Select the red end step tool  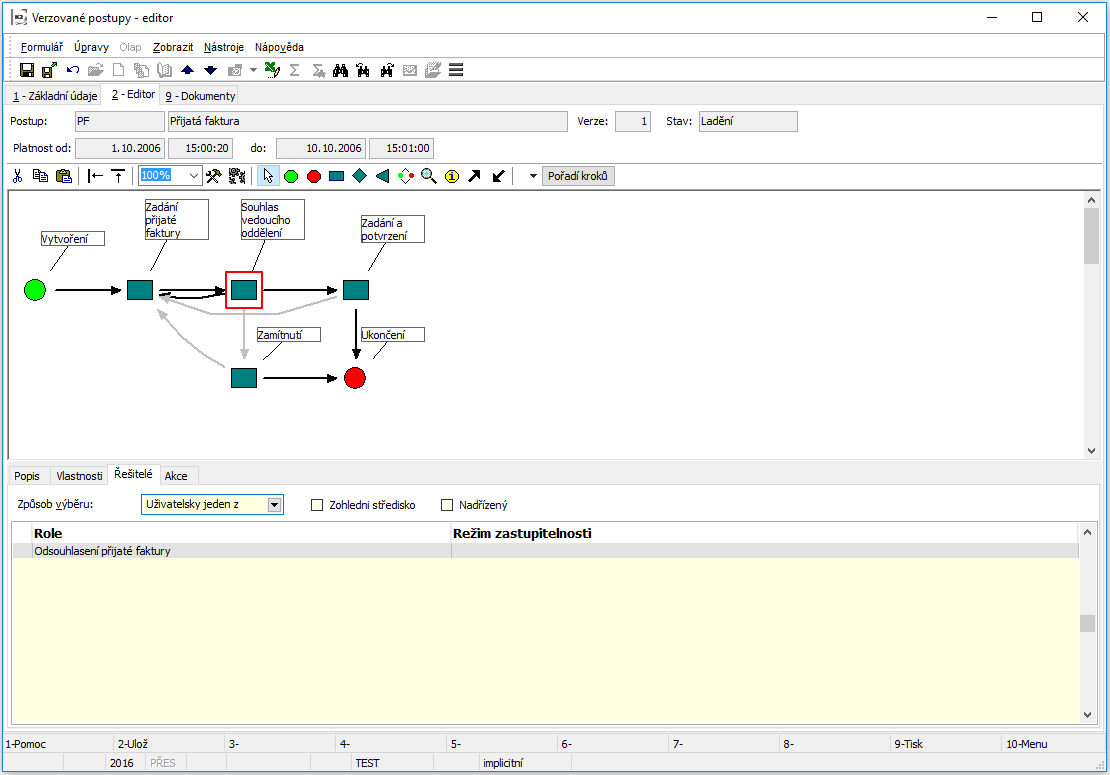[314, 176]
